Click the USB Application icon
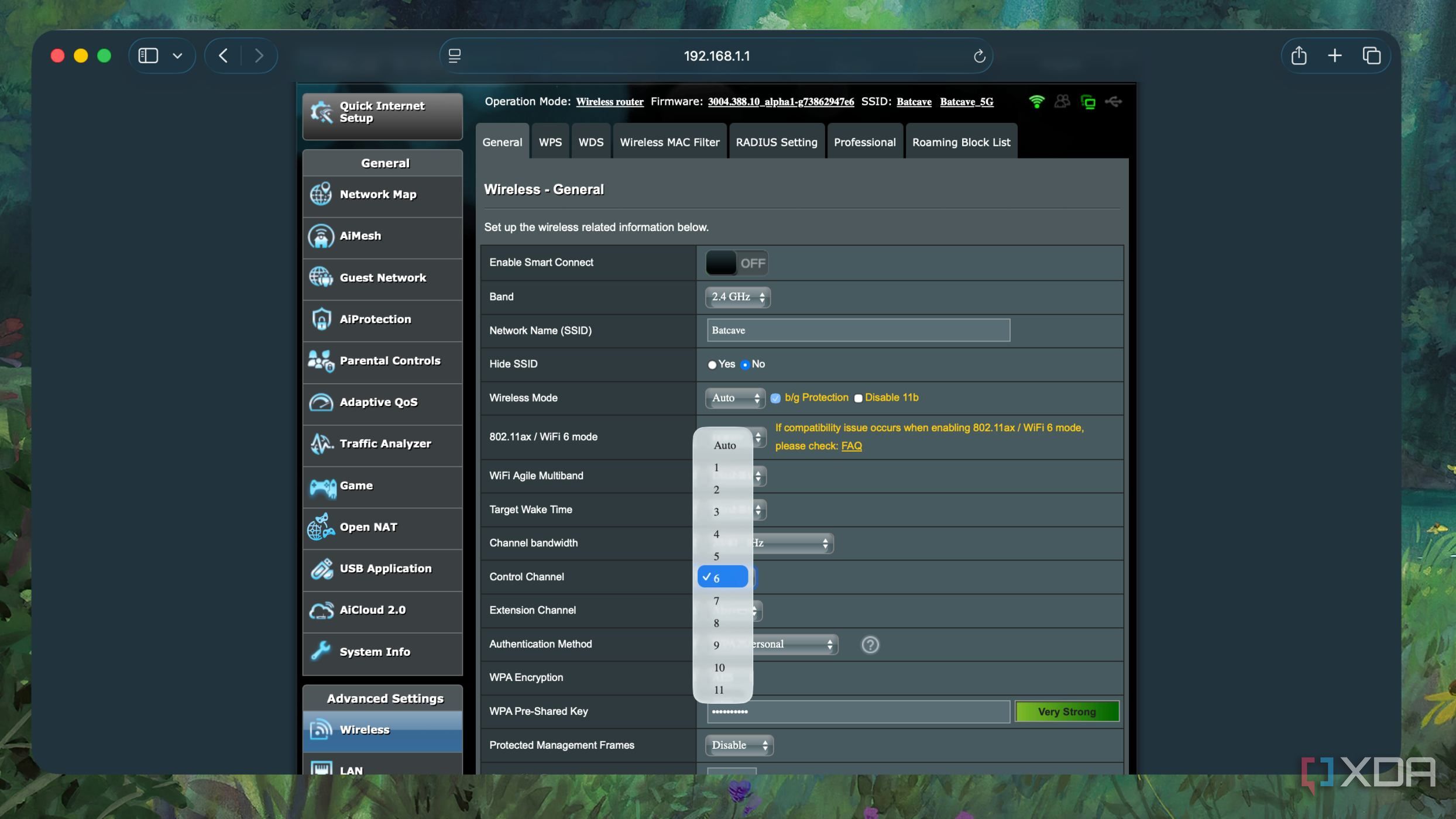The width and height of the screenshot is (1456, 819). (321, 569)
